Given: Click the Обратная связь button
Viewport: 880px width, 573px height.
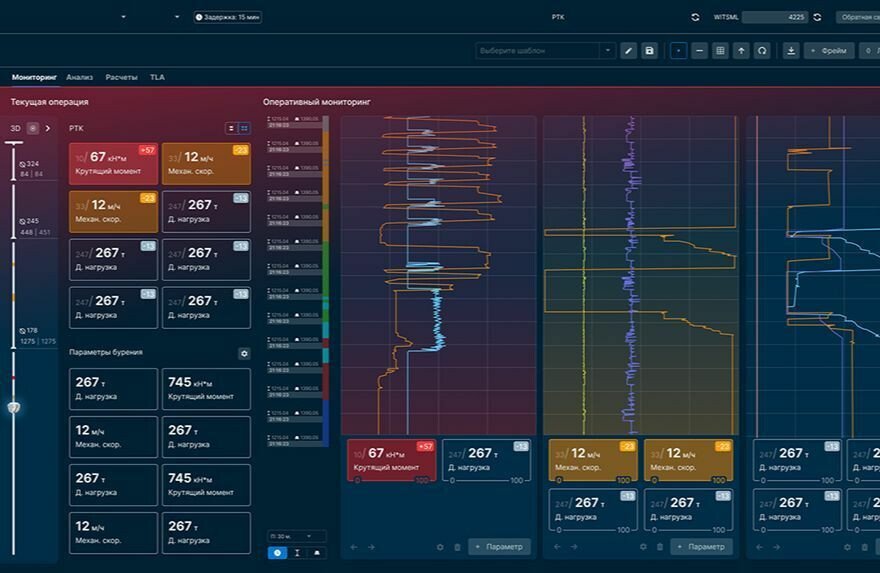Looking at the screenshot, I should click(858, 17).
